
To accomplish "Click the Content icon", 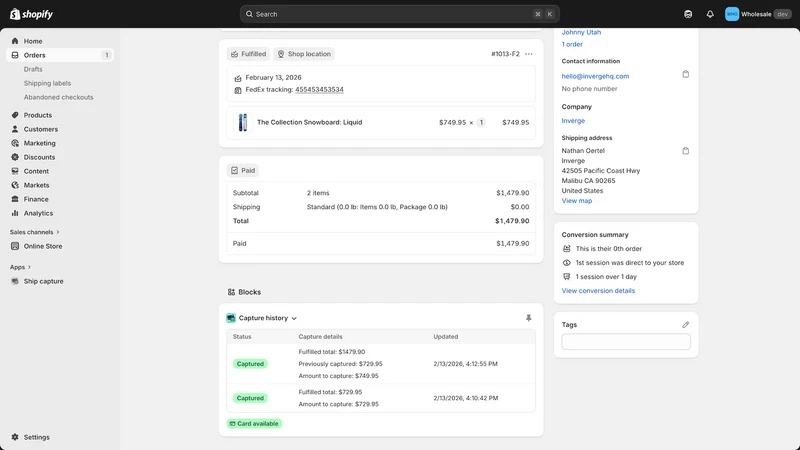I will click(x=15, y=171).
